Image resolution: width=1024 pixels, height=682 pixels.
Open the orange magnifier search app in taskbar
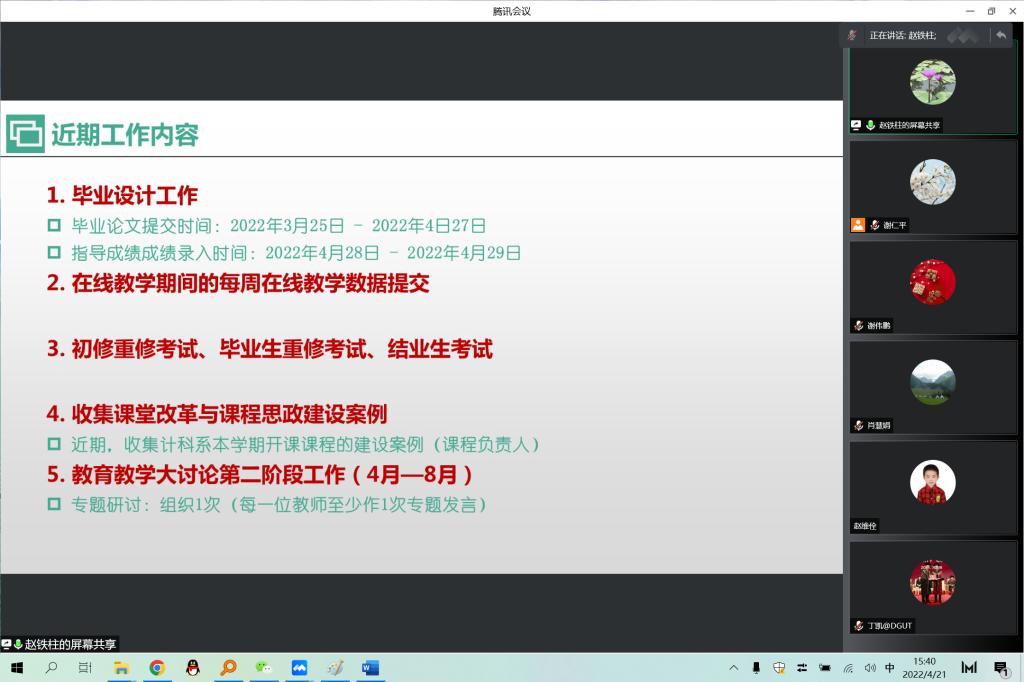coord(228,668)
